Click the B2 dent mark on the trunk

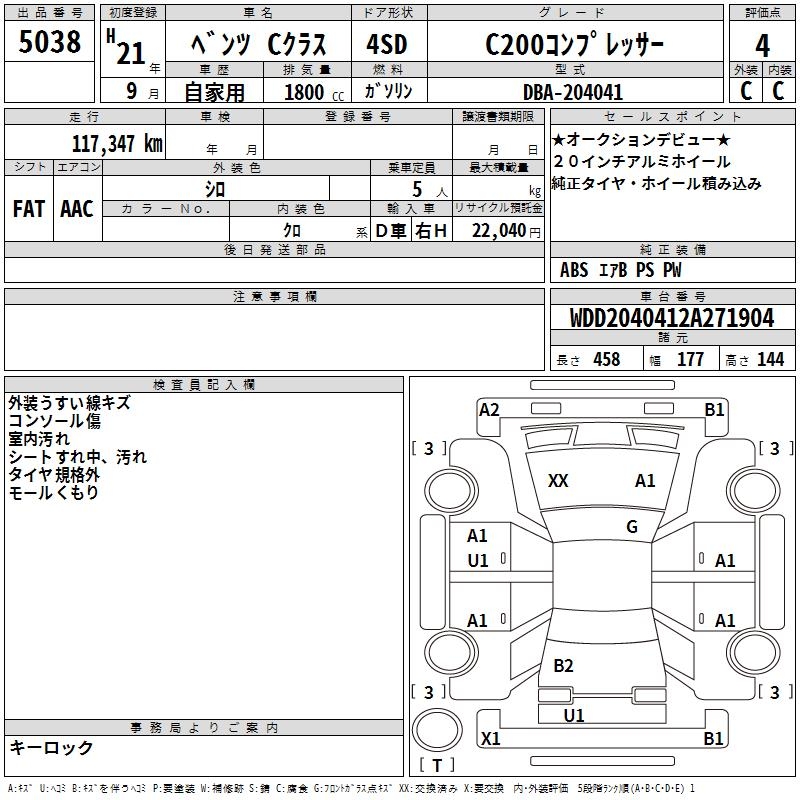[563, 666]
